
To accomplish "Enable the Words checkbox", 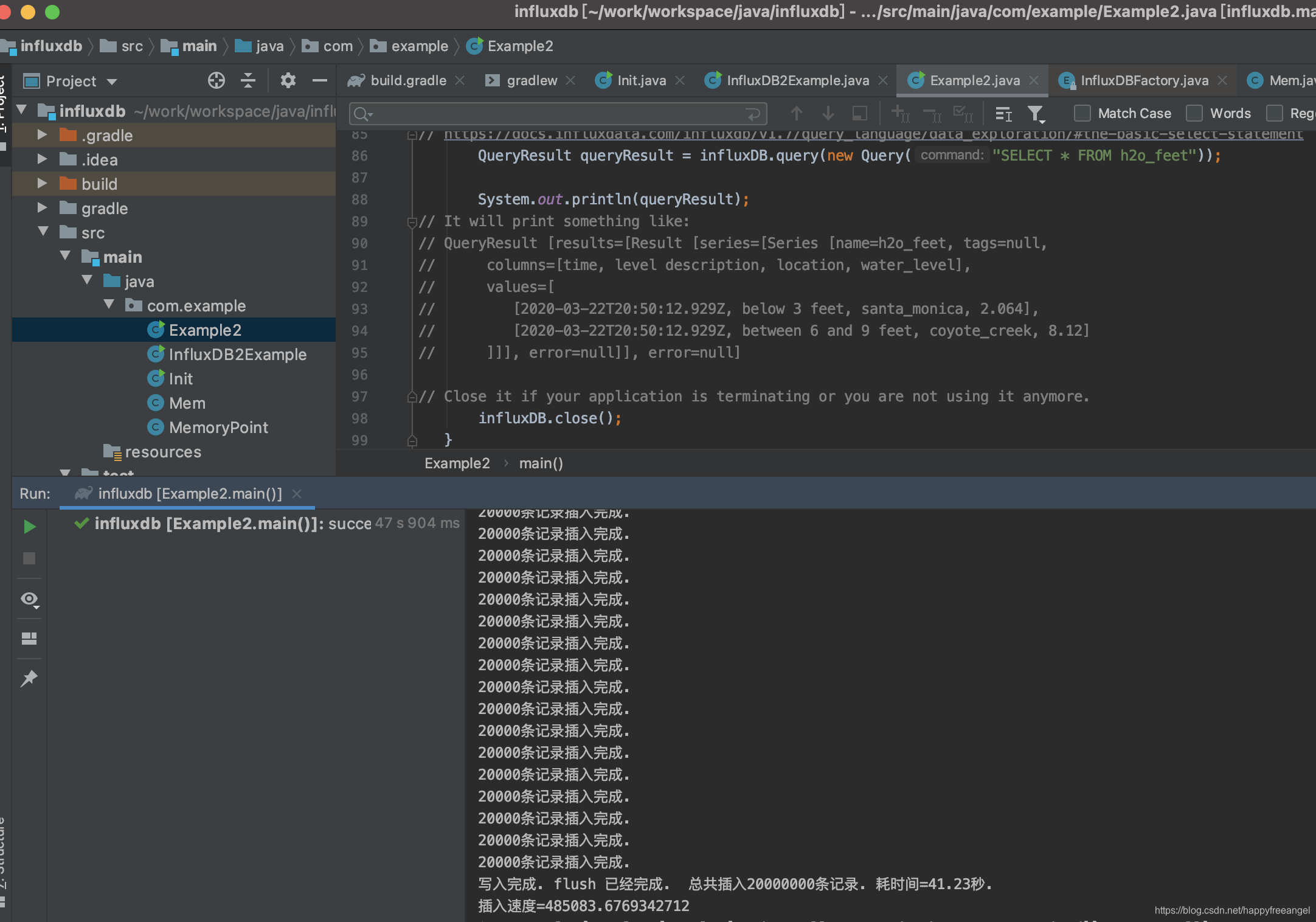I will tap(1194, 114).
